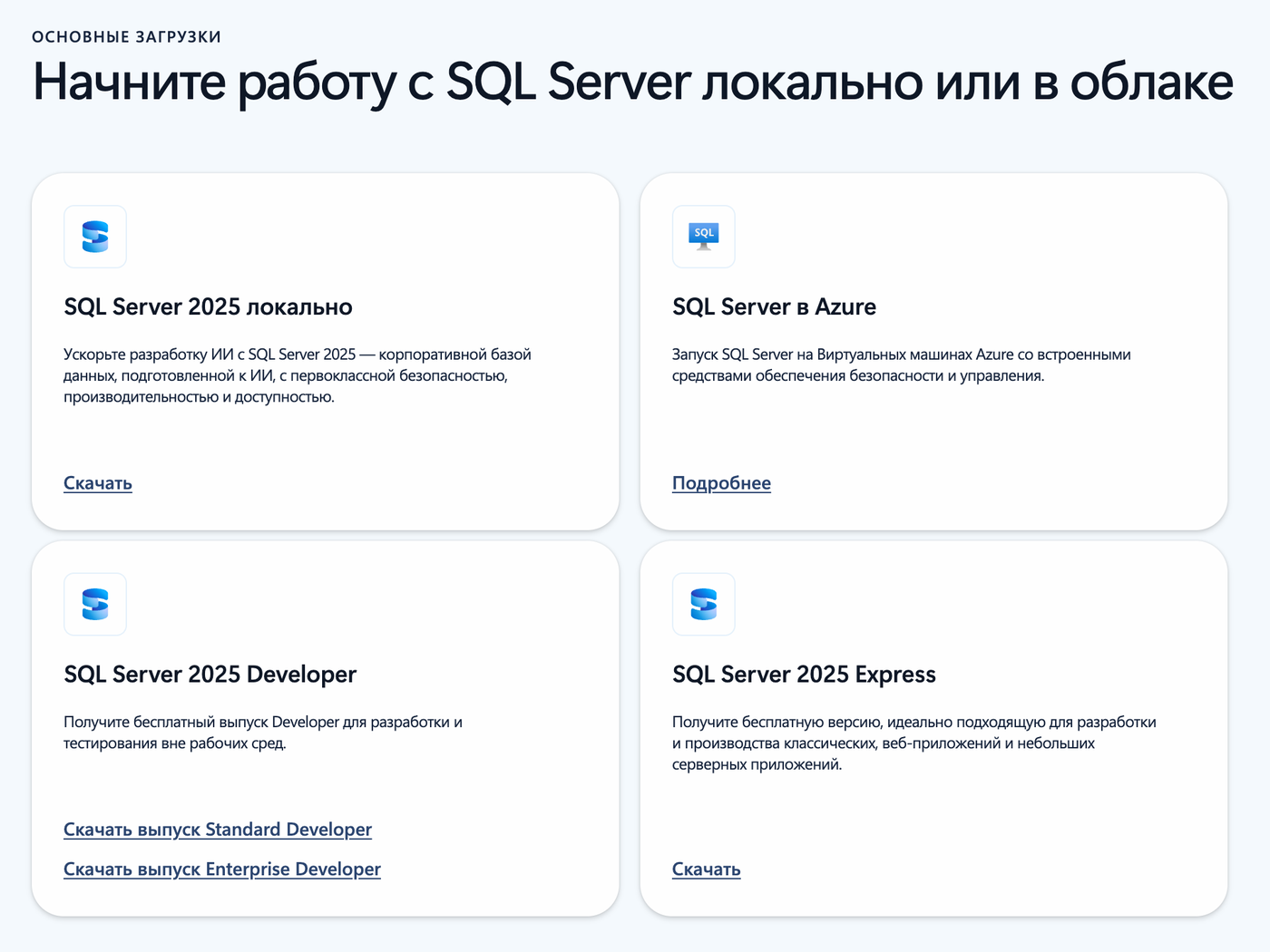The width and height of the screenshot is (1270, 952).
Task: Follow Скачать выпуск Standard Developer link
Action: tap(218, 830)
